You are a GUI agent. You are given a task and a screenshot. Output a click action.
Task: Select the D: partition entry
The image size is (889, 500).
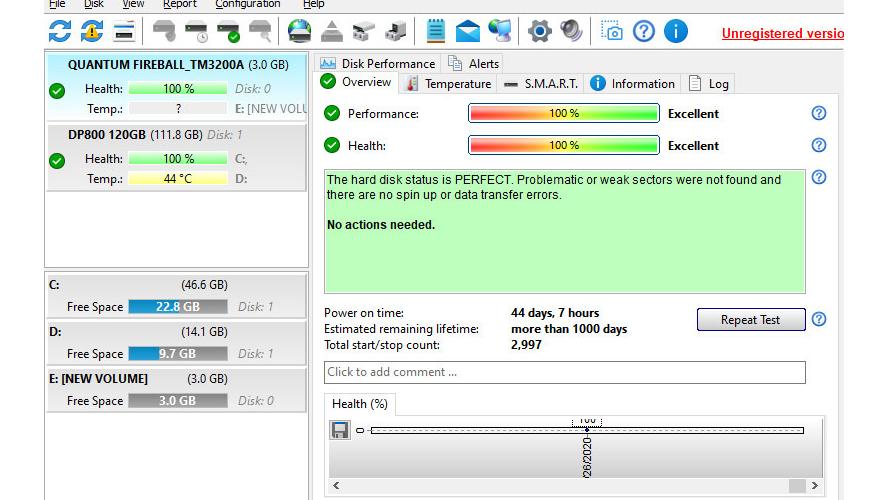click(177, 342)
